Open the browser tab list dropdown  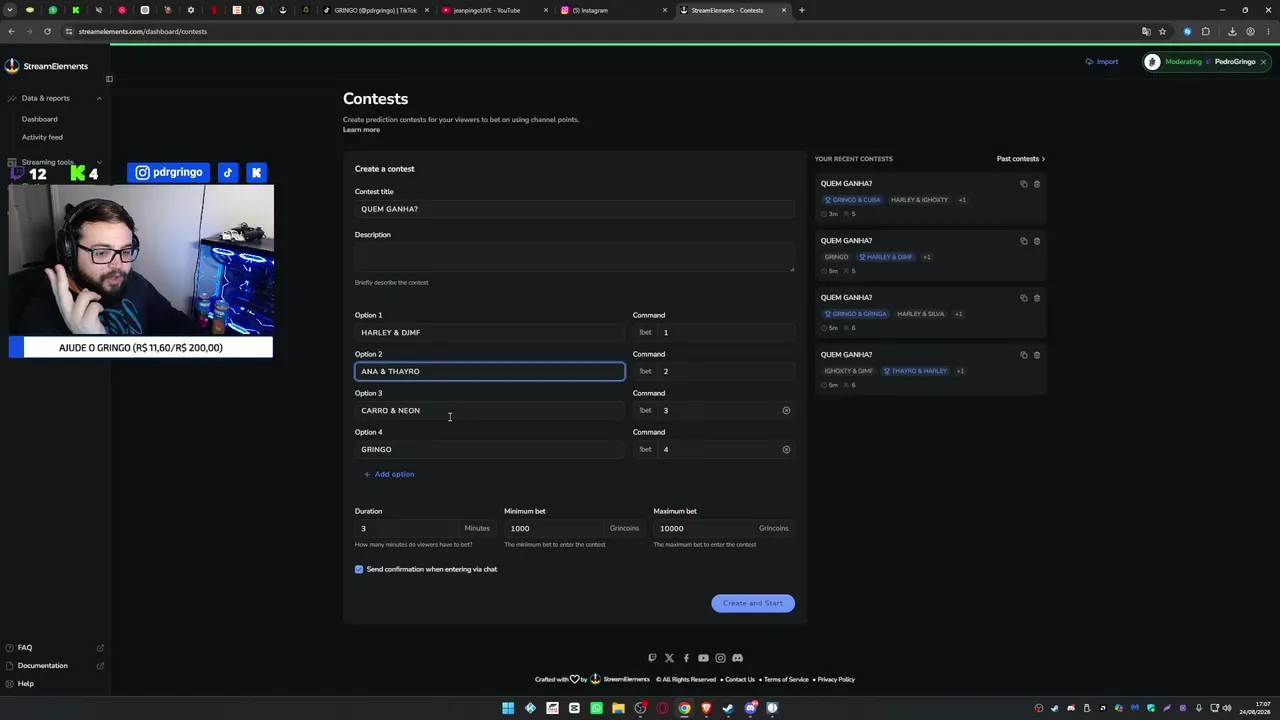(10, 10)
